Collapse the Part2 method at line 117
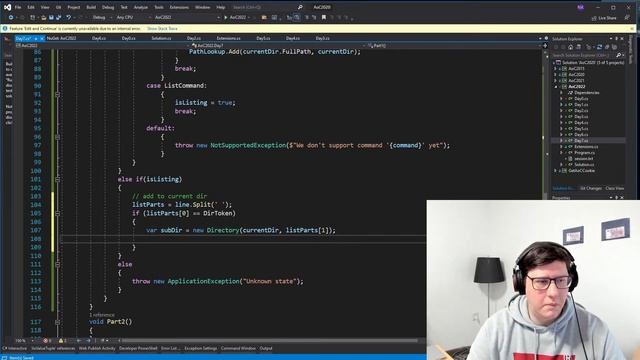Viewport: 640px width, 360px height. (58, 322)
